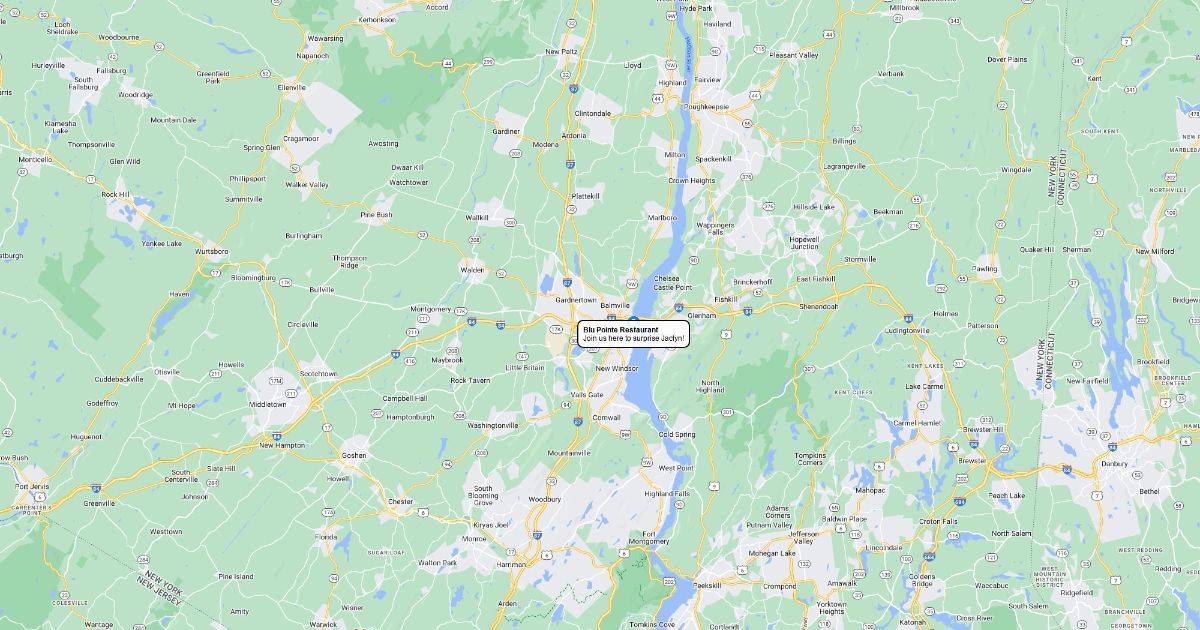Screen dimensions: 1200x630
Task: Select the Danbury city label
Action: pos(1113,463)
